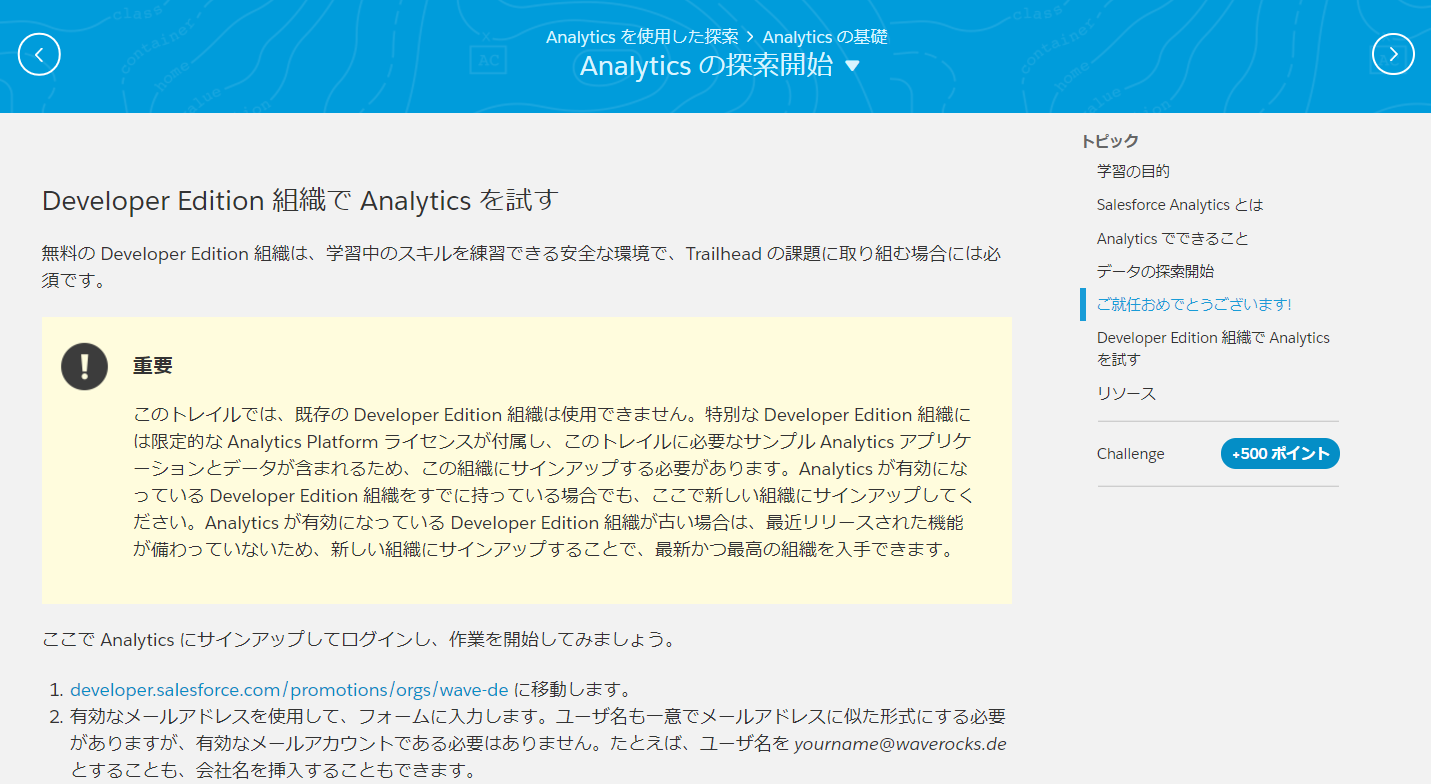Image resolution: width=1431 pixels, height=784 pixels.
Task: Open the Challenge sidebar link
Action: [1130, 454]
